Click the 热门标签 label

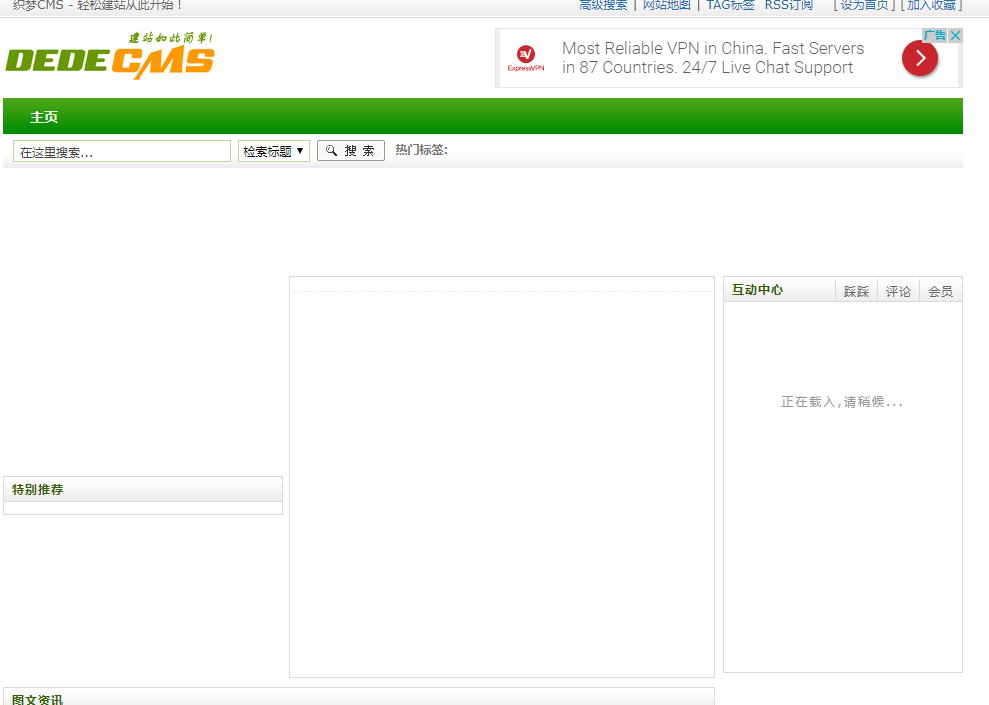click(421, 150)
